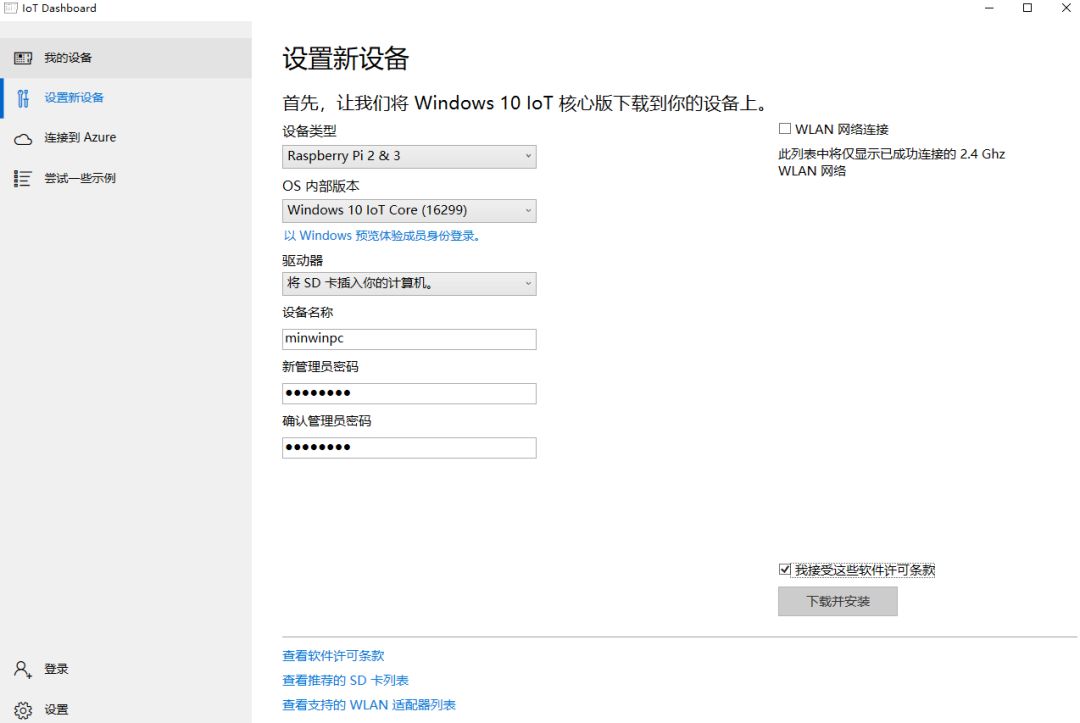Viewport: 1080px width, 723px height.
Task: Click the 设备名称 field containing minwinpc
Action: coord(409,339)
